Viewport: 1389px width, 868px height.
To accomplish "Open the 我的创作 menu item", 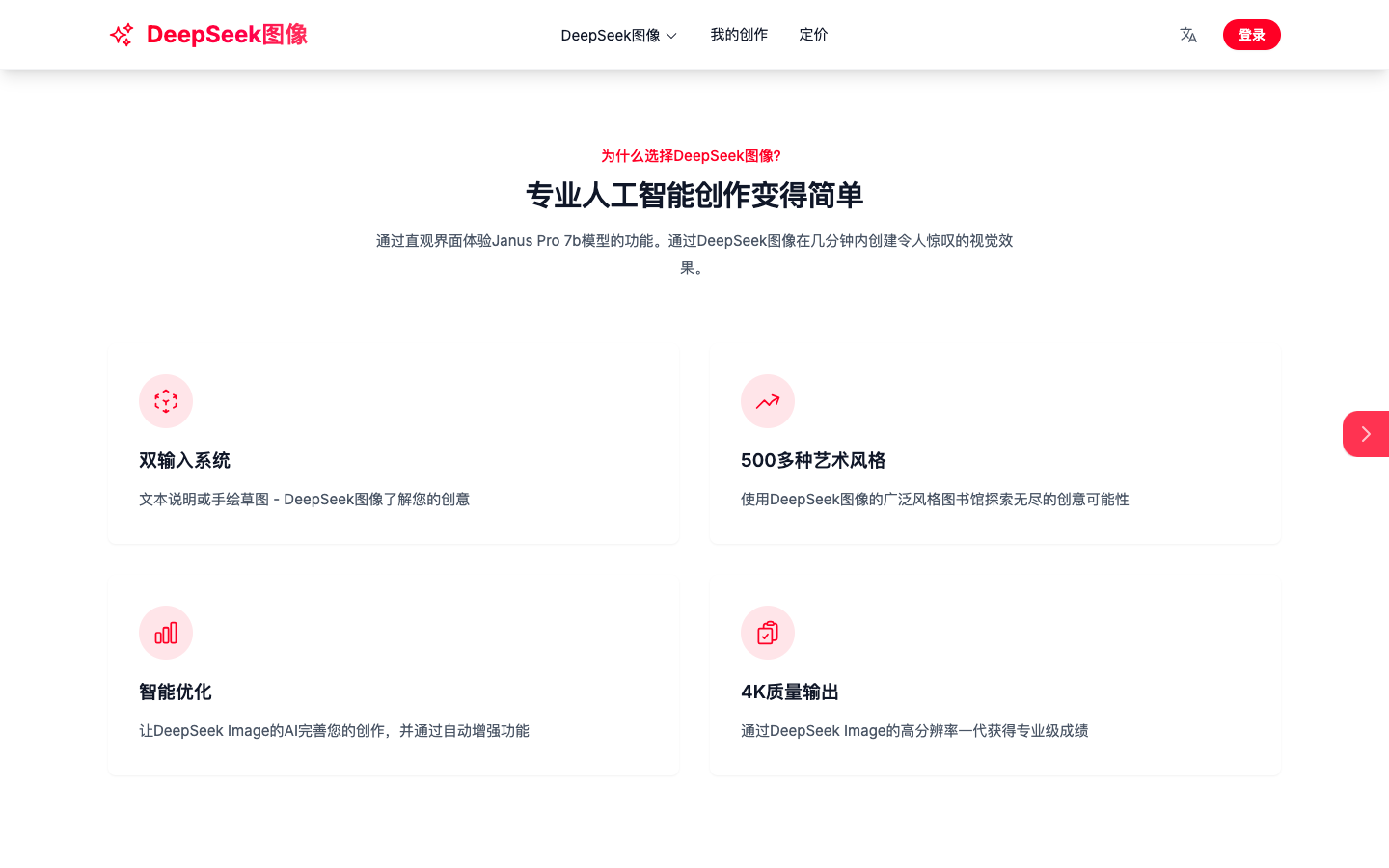I will point(739,35).
